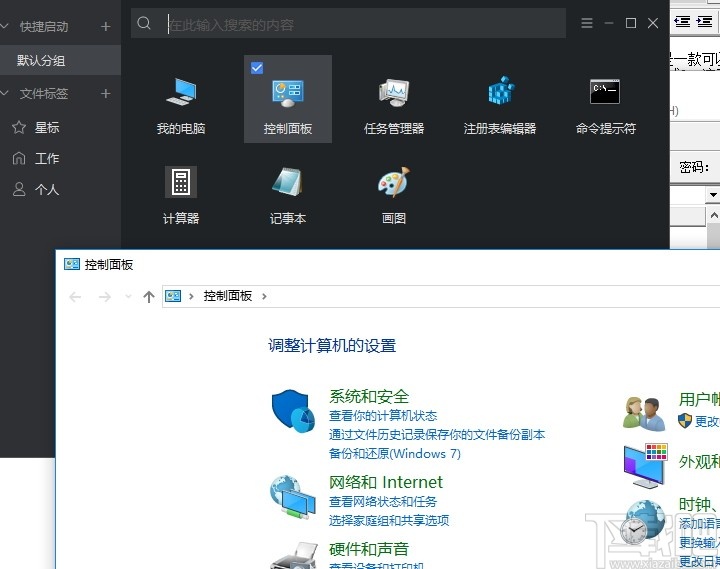The image size is (720, 569).
Task: Open dropdown arrow below 密码 field
Action: pyautogui.click(x=713, y=195)
